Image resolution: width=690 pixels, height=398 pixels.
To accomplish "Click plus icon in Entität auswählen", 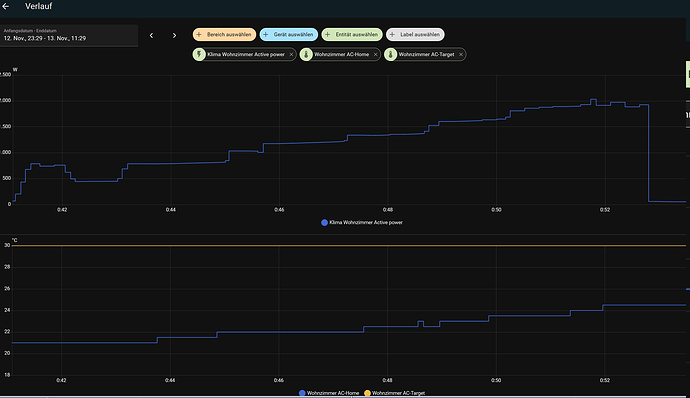I will tap(327, 34).
